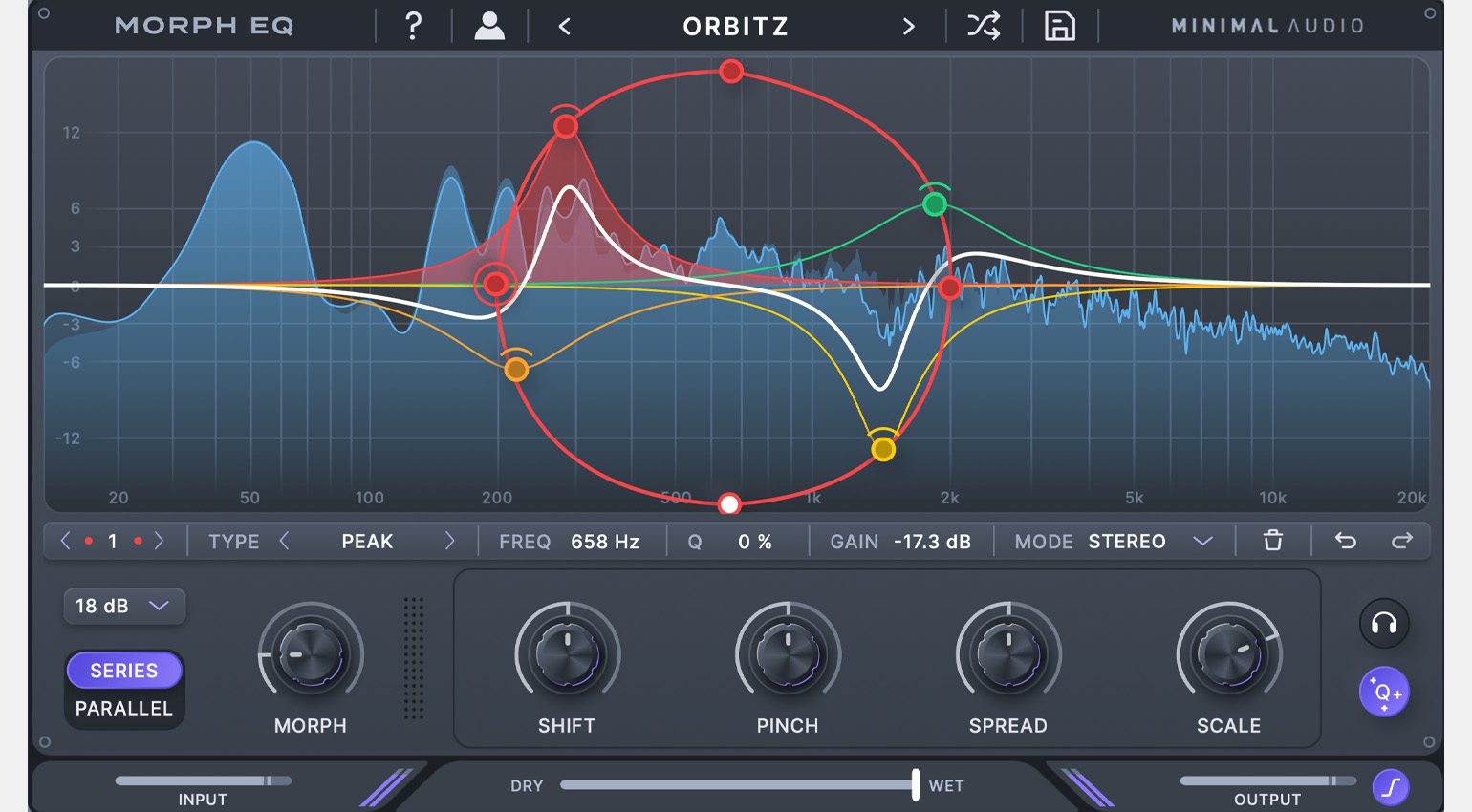Enable headphones solo listen button
This screenshot has height=812, width=1472.
1383,624
